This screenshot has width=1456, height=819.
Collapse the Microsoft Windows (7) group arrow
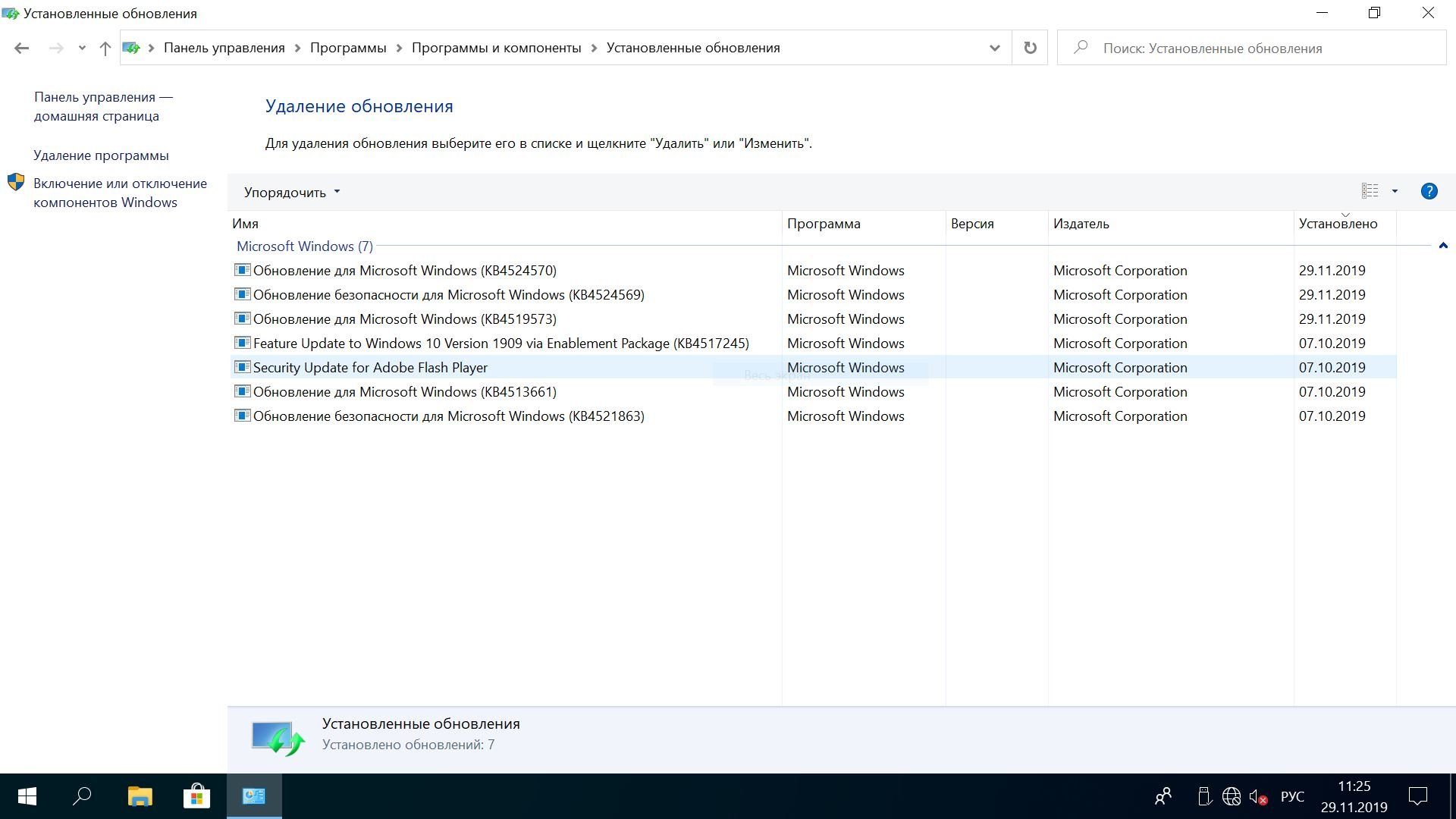(x=1443, y=246)
